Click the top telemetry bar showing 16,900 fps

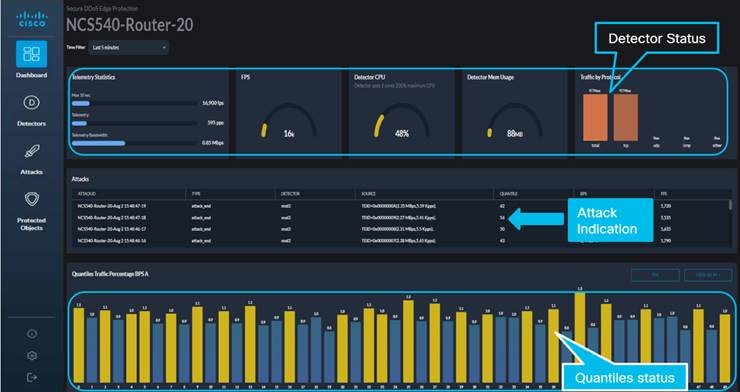[134, 103]
